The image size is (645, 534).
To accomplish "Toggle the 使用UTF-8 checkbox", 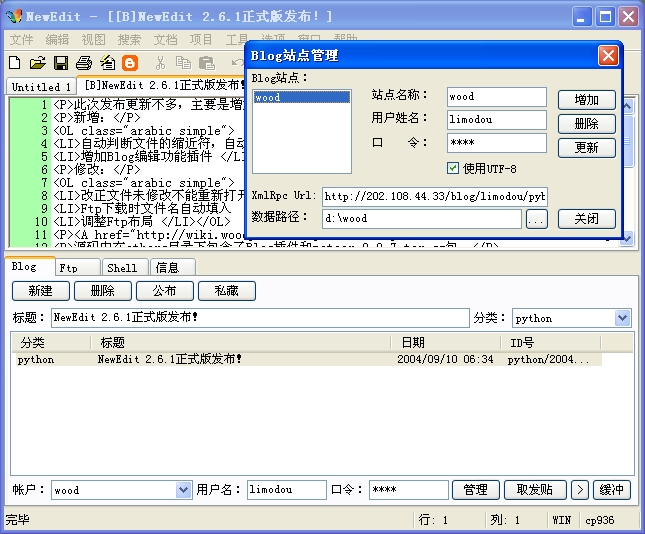I will [453, 168].
